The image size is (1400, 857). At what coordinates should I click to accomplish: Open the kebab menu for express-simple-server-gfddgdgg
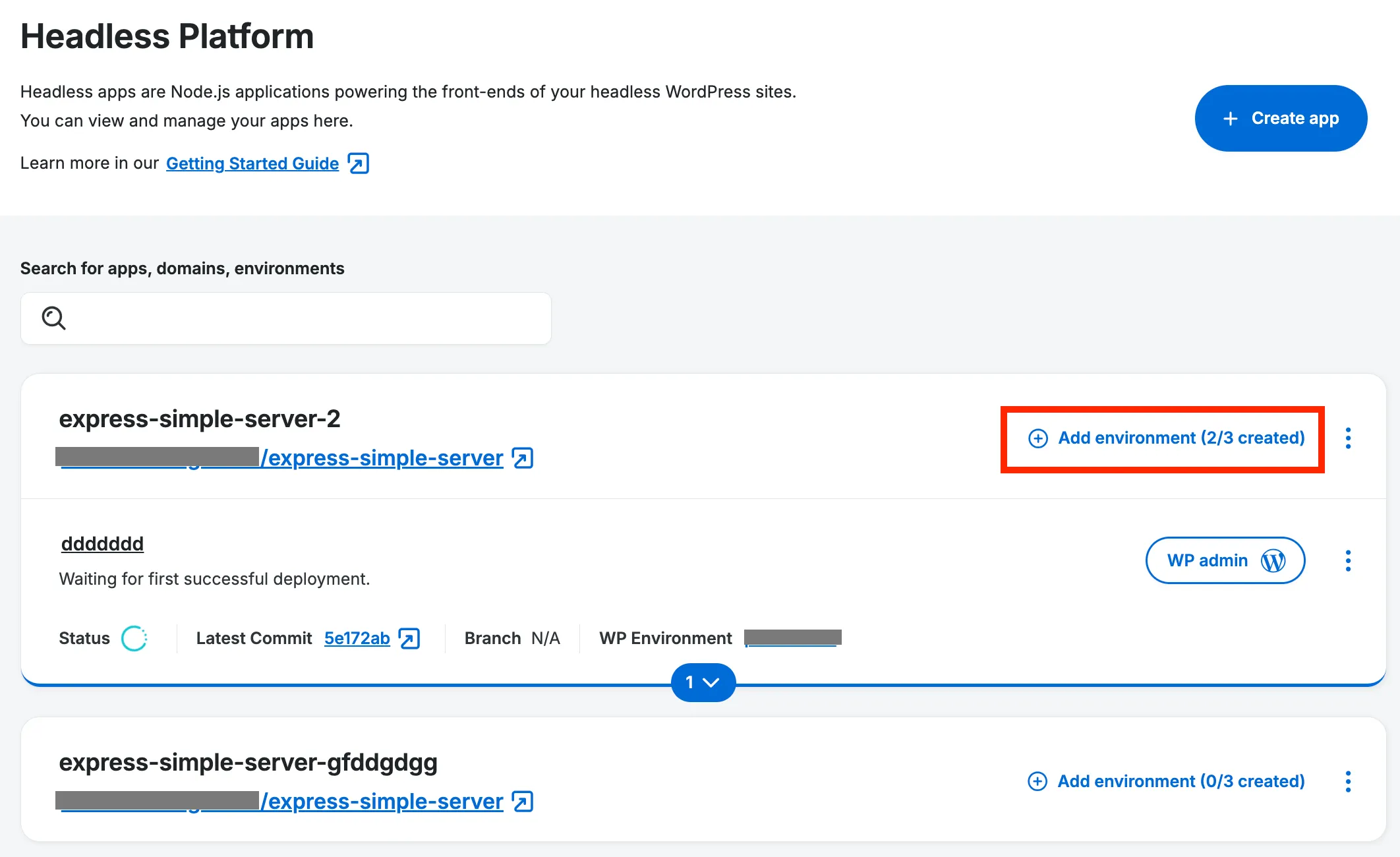coord(1349,781)
